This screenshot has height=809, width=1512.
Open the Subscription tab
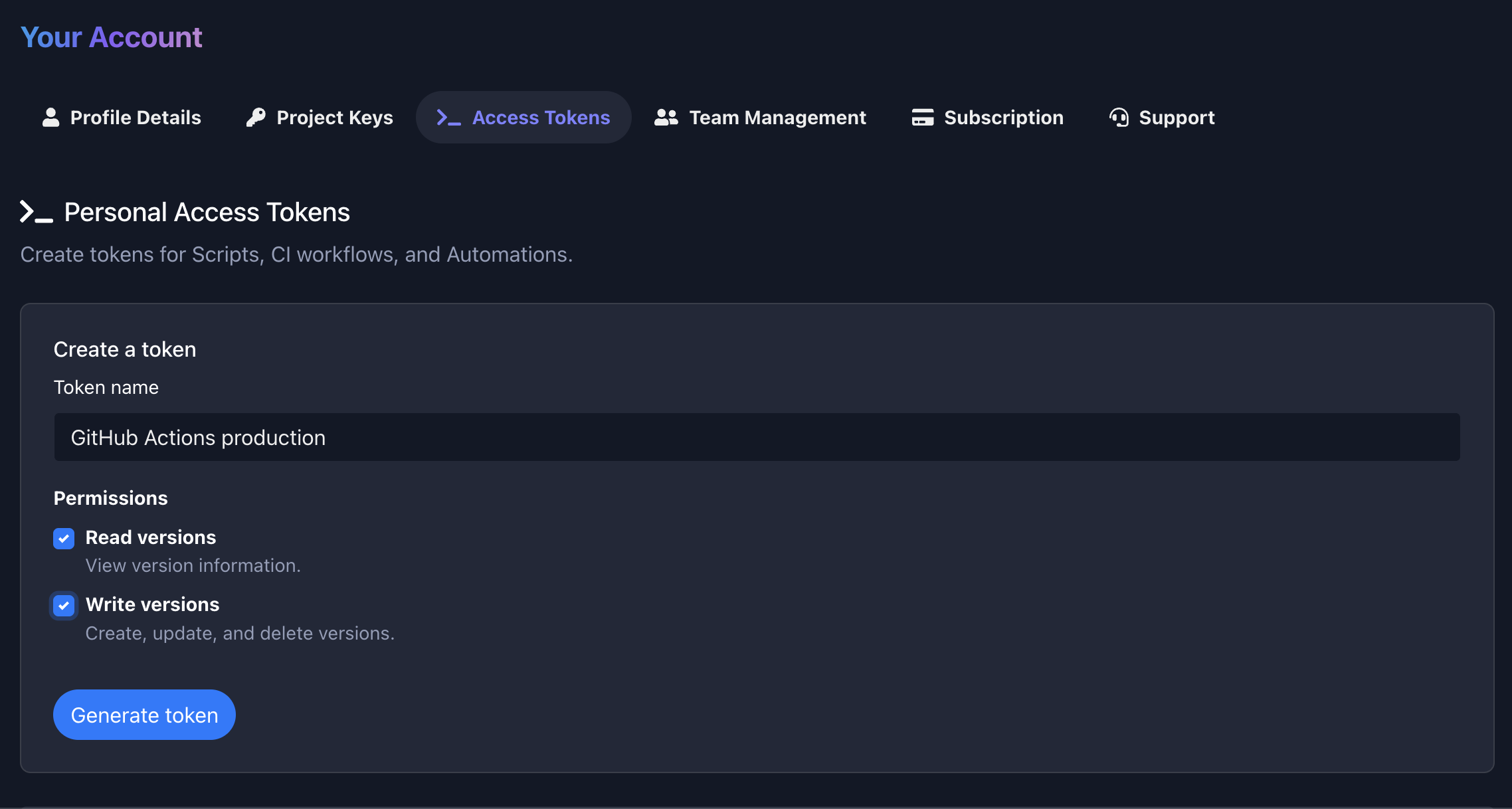[987, 118]
